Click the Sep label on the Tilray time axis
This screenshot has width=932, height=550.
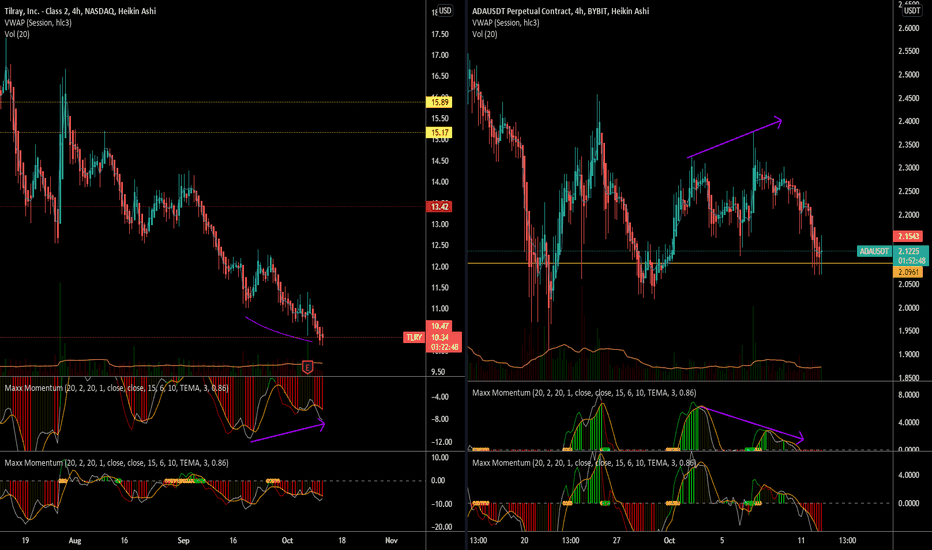pos(183,540)
